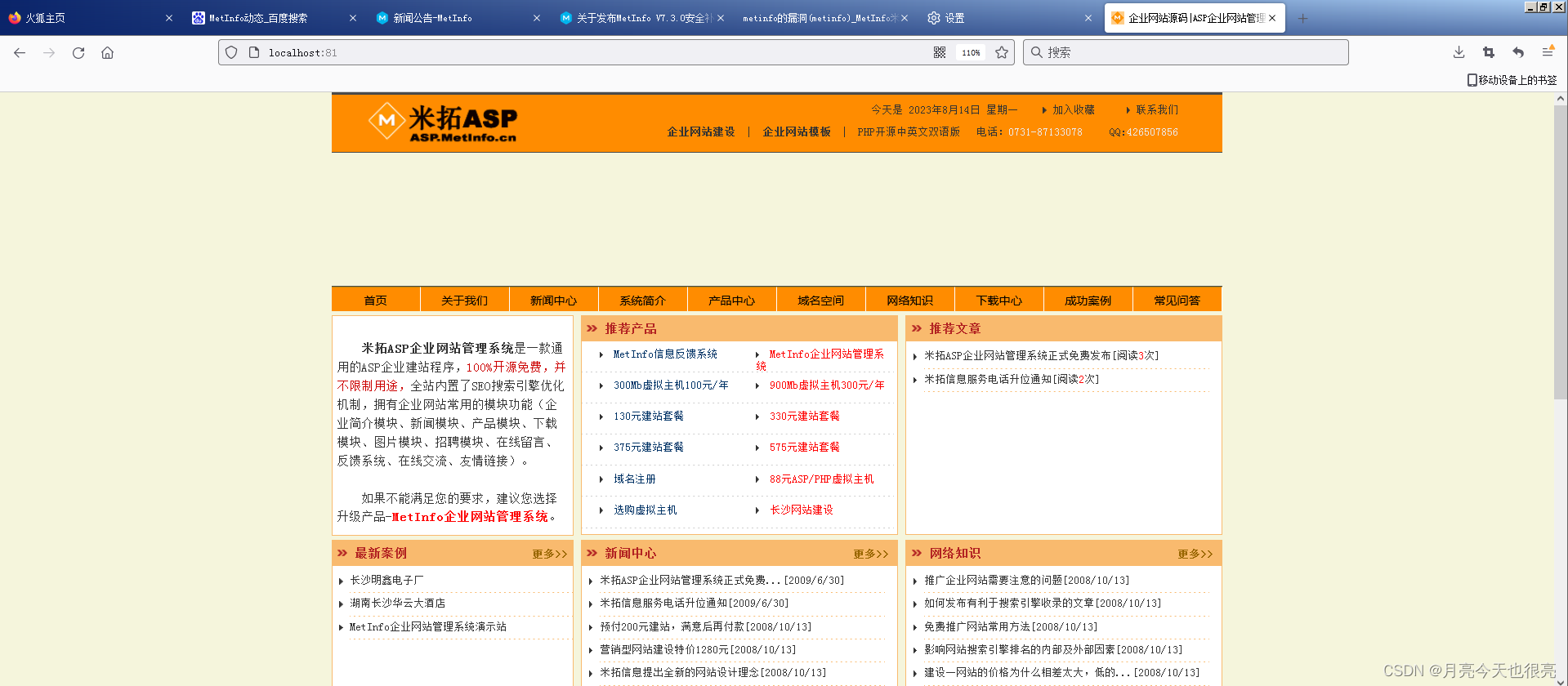Bookmark this page with the star icon

(1002, 52)
